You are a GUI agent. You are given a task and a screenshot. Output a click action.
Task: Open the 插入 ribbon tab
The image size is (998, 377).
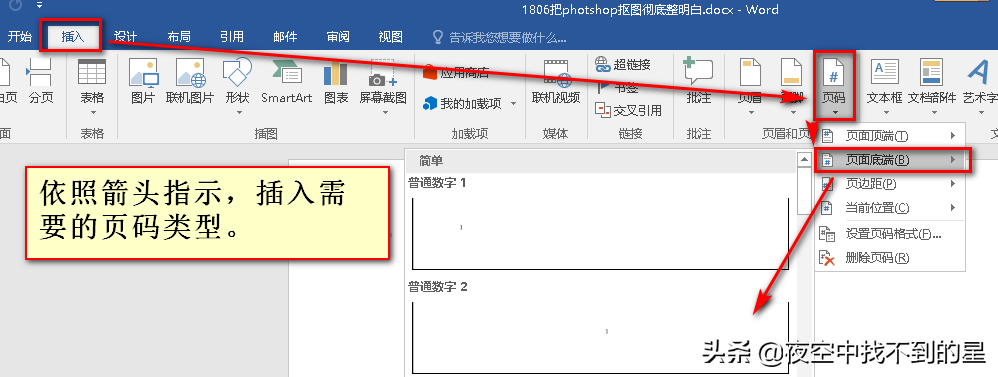click(x=72, y=37)
